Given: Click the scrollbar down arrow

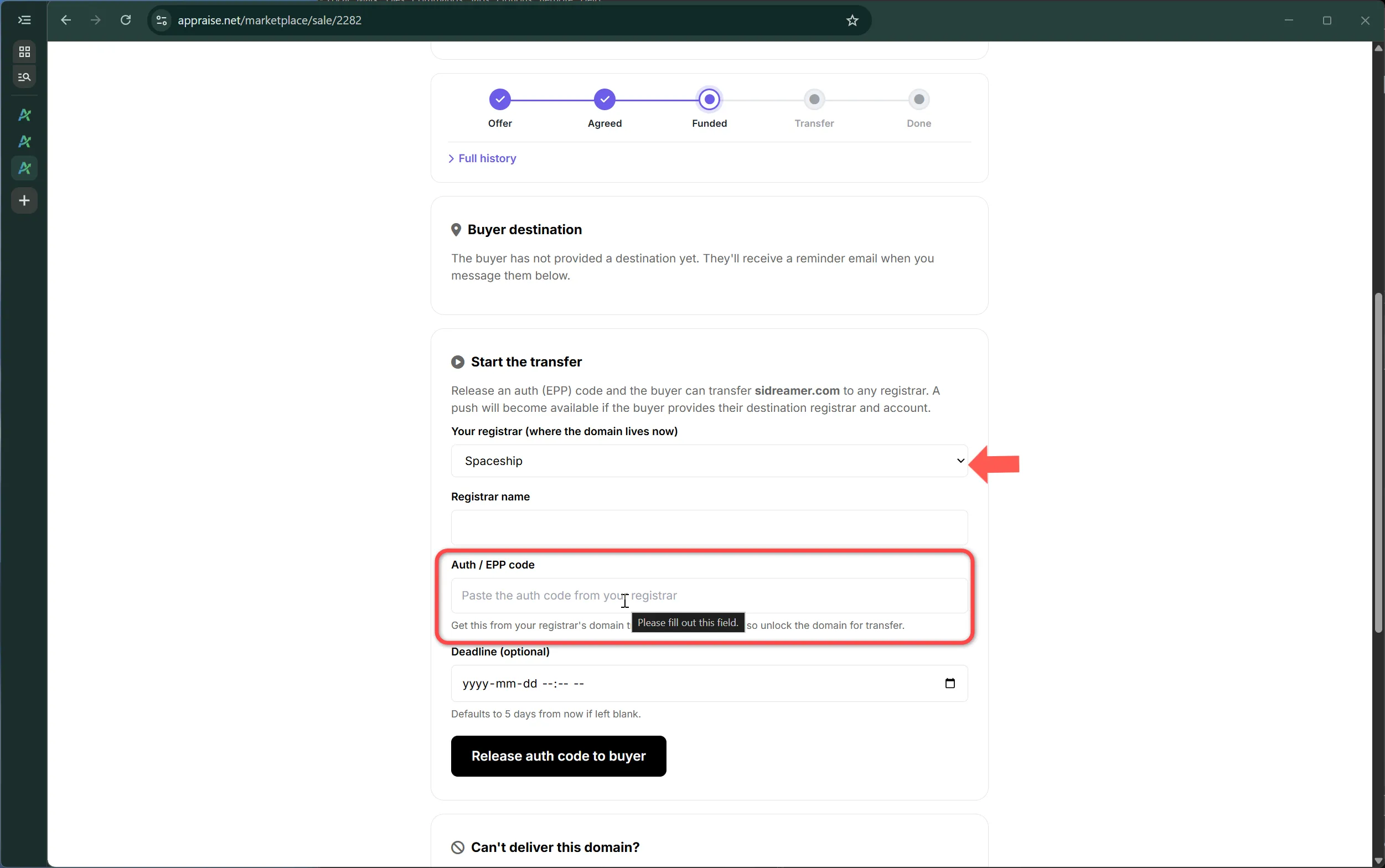Looking at the screenshot, I should 1378,861.
